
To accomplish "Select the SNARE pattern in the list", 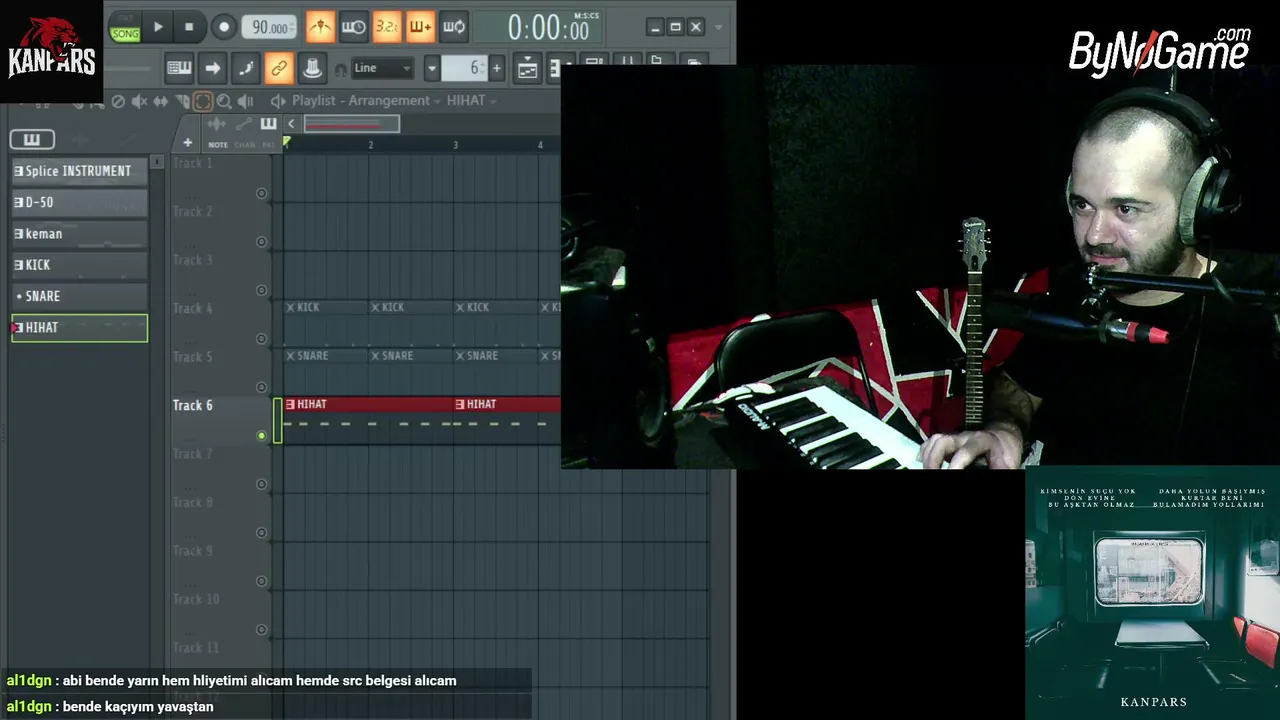I will [x=79, y=296].
